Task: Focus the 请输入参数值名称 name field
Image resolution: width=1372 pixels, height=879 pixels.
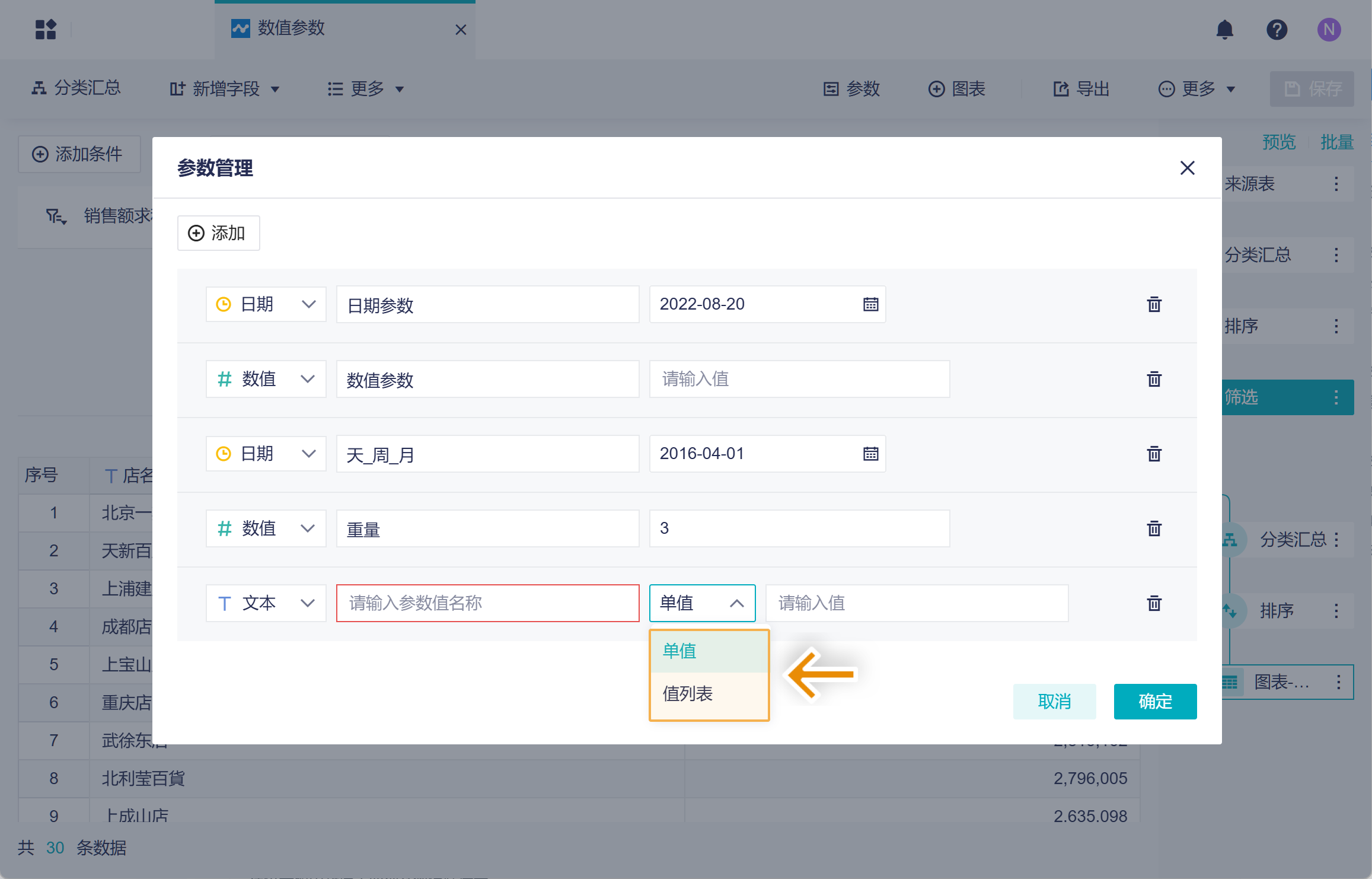Action: click(x=487, y=603)
